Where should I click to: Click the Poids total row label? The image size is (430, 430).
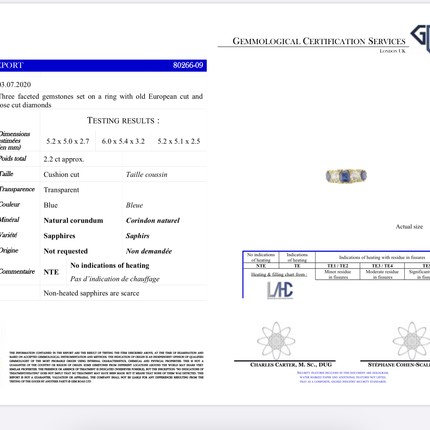pos(13,159)
